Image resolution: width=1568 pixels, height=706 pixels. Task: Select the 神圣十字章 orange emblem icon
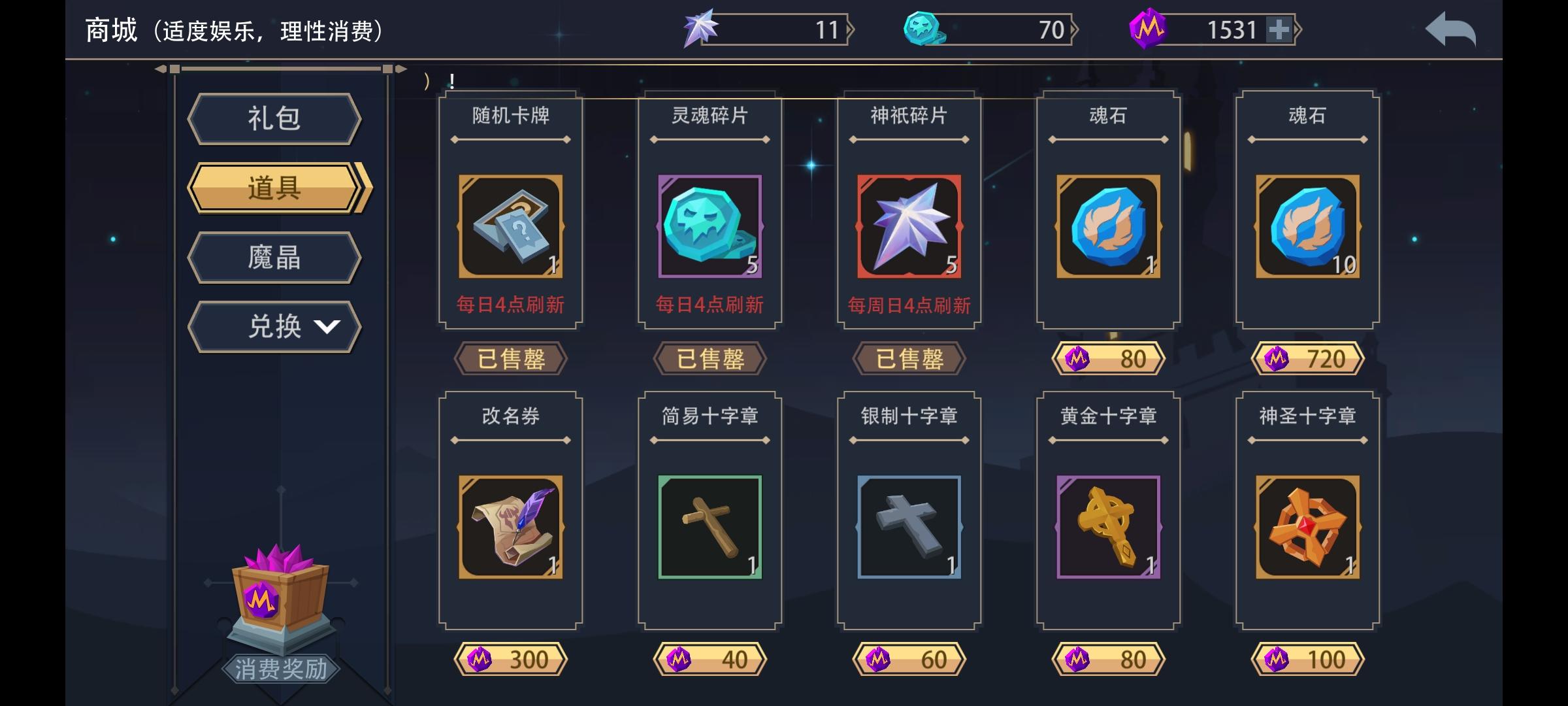tap(1307, 527)
